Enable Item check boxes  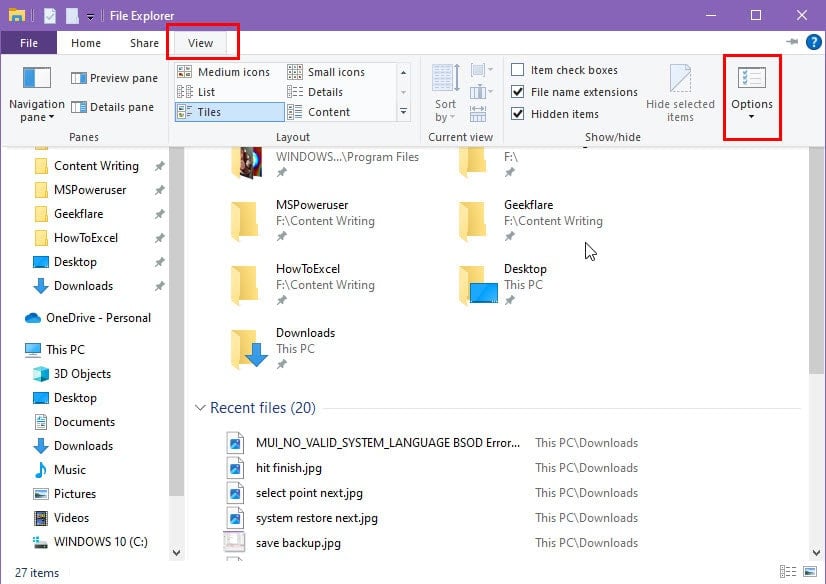tap(564, 70)
